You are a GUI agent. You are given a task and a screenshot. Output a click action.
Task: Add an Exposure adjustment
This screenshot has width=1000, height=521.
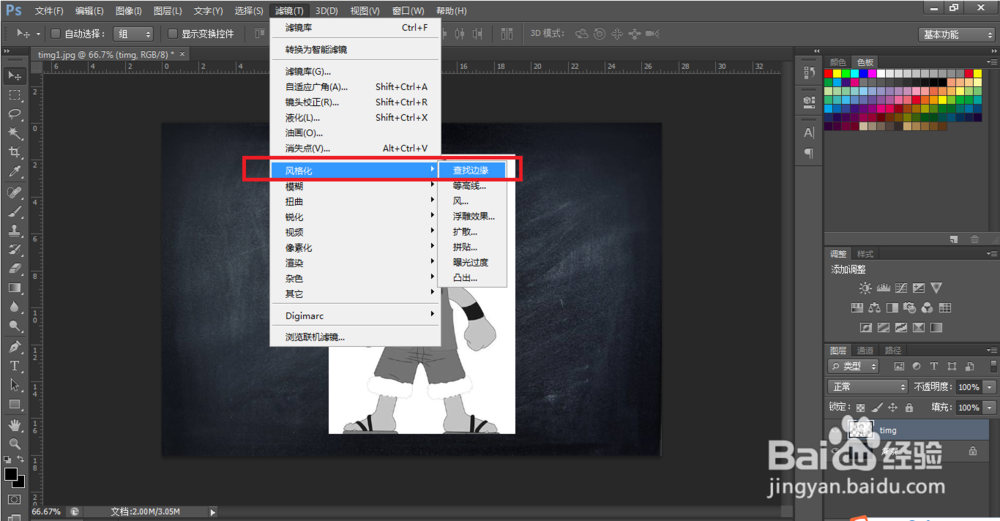coord(918,288)
